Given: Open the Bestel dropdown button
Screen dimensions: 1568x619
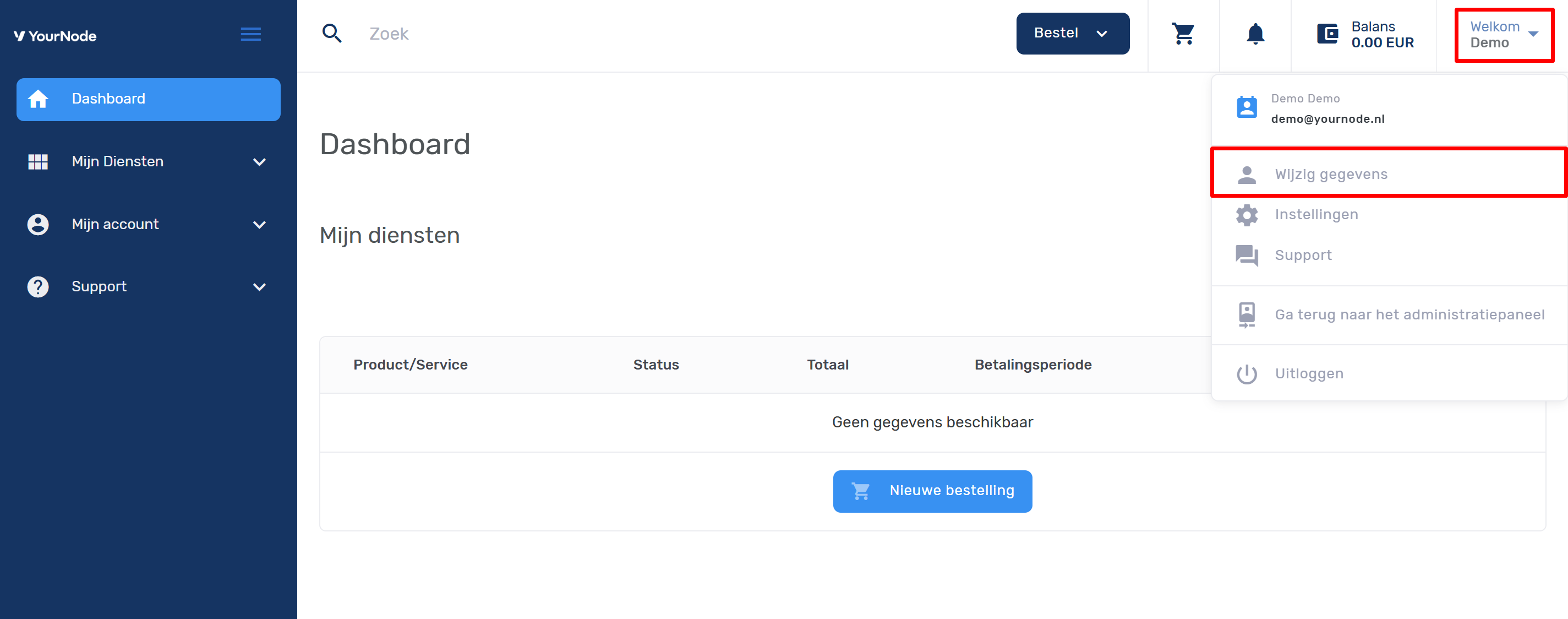Looking at the screenshot, I should [x=1073, y=34].
